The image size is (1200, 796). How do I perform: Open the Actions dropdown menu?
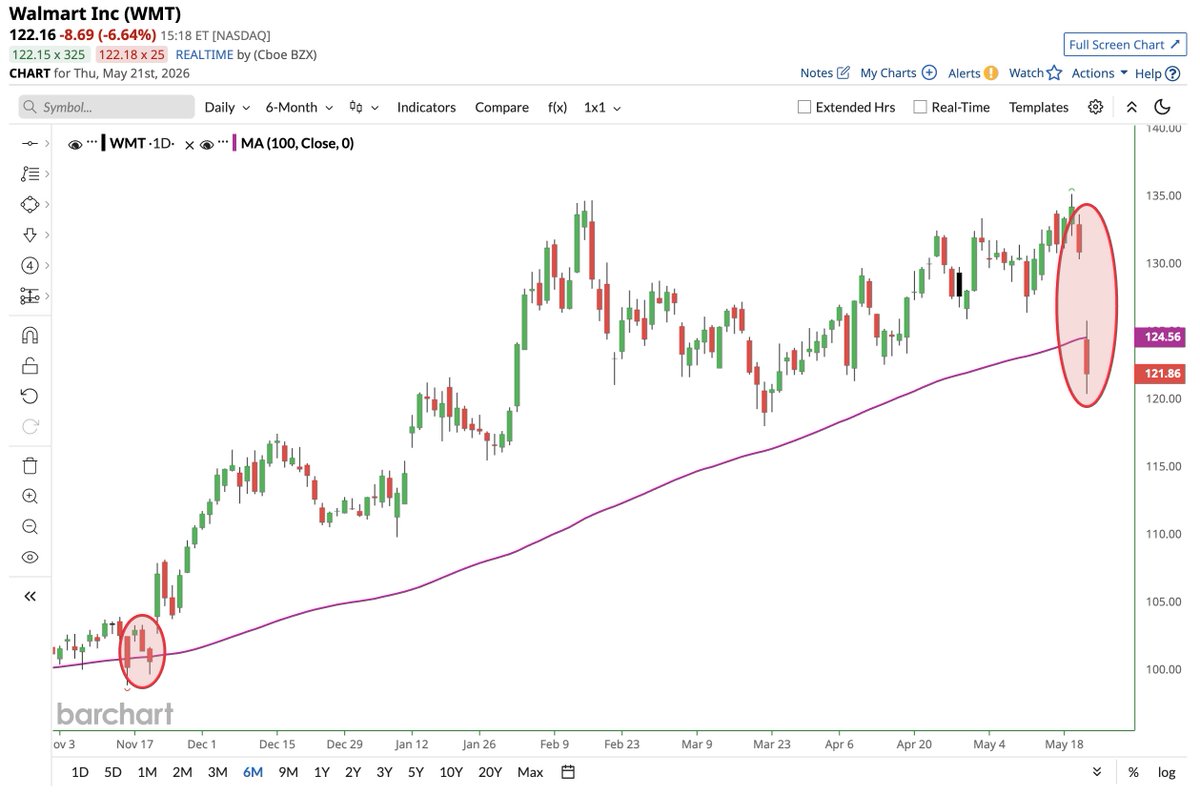click(x=1100, y=73)
